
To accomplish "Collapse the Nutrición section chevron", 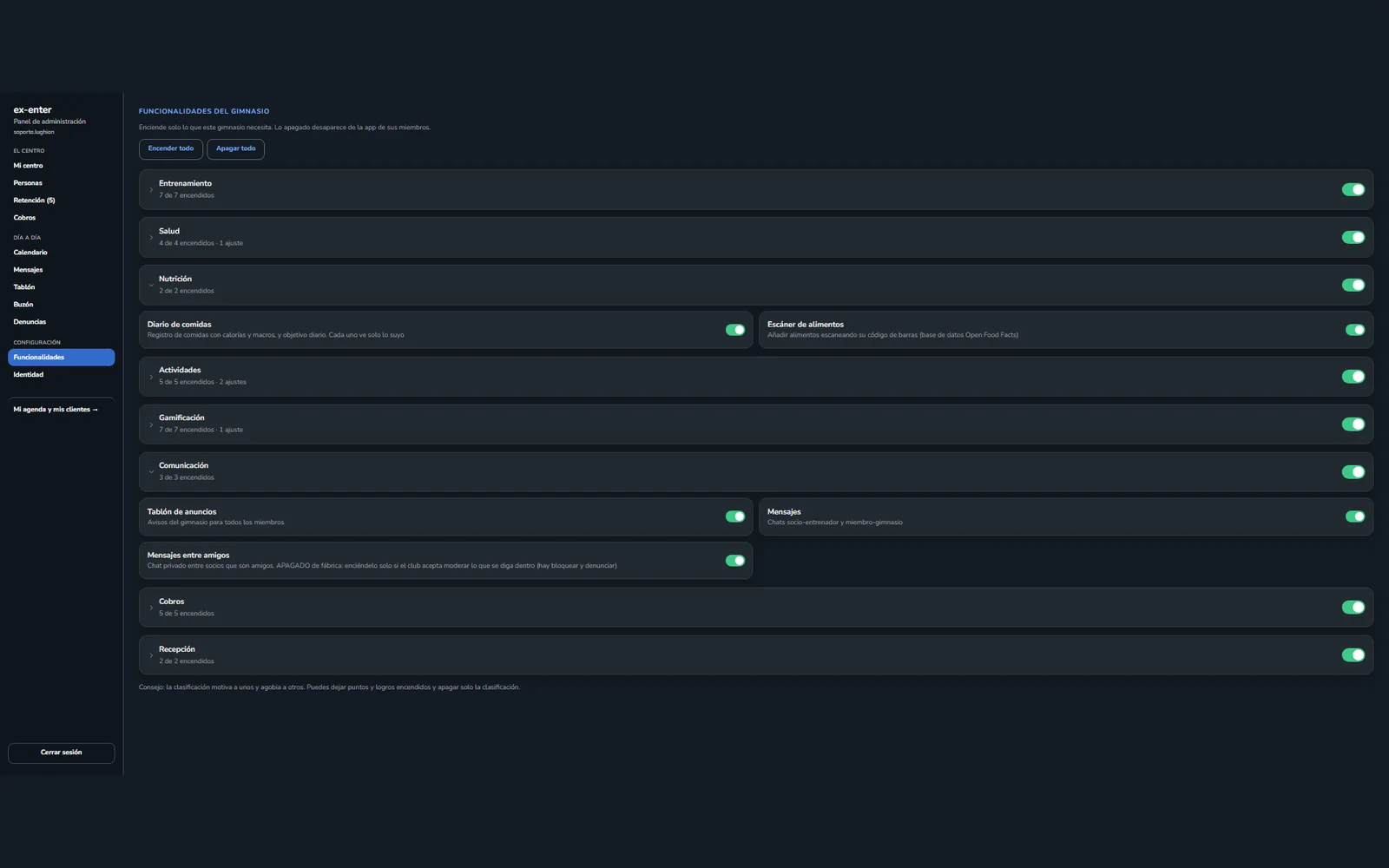I will (151, 285).
